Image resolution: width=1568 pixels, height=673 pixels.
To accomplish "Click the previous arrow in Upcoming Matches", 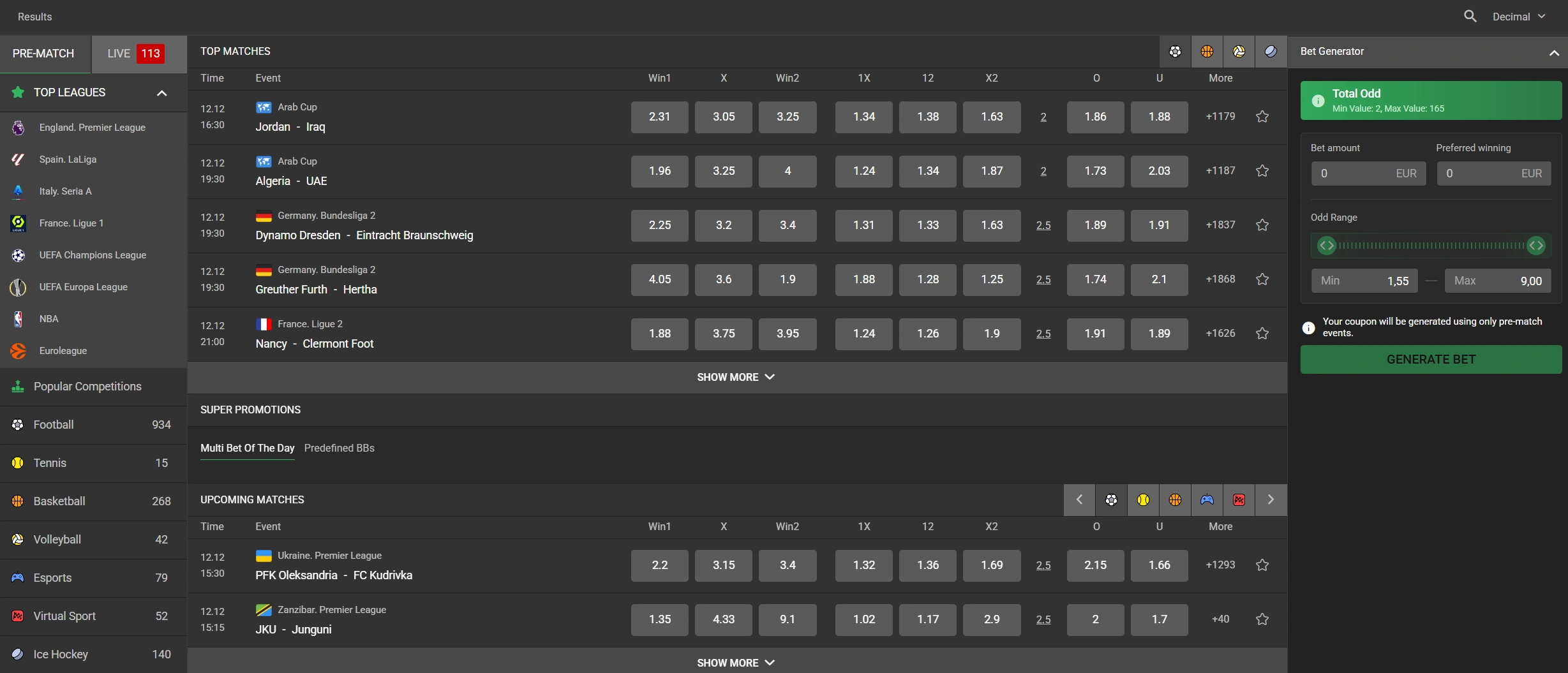I will [1079, 500].
